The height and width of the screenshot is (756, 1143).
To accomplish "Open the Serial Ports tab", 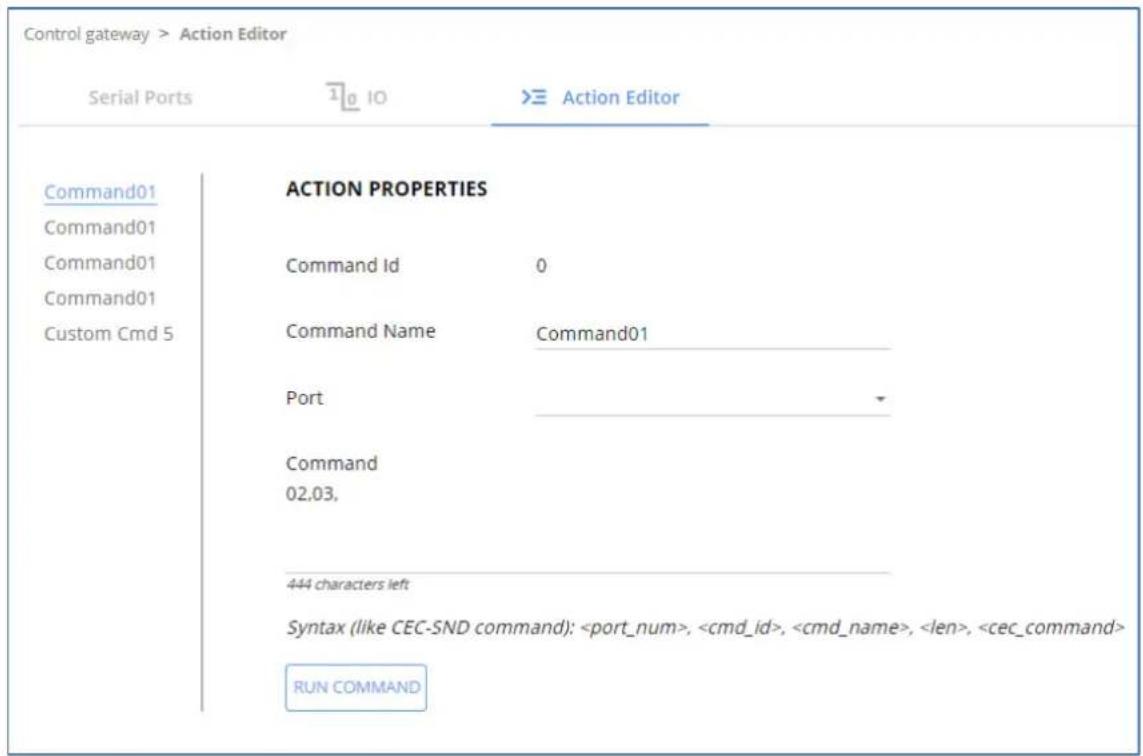I will coord(140,98).
